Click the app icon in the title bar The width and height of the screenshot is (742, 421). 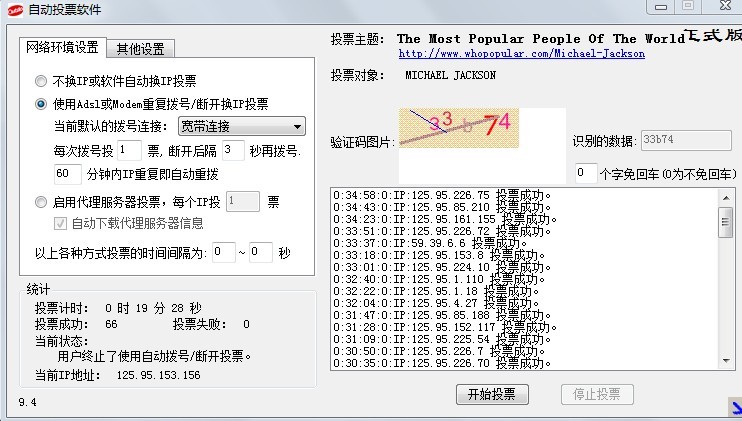[x=12, y=9]
